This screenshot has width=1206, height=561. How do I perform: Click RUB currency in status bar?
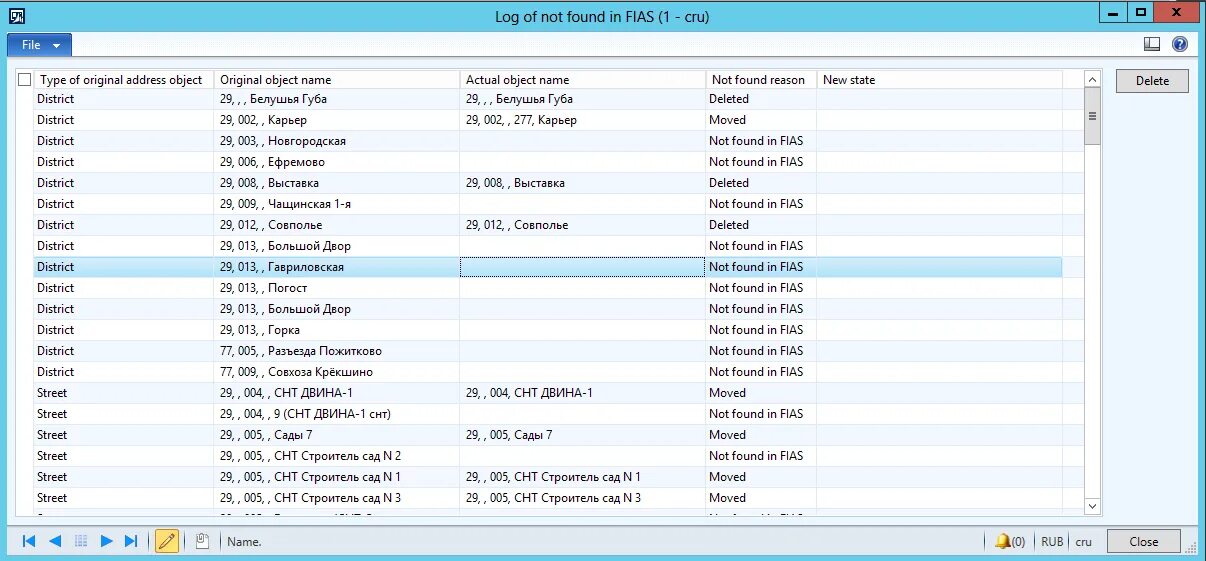click(1052, 541)
